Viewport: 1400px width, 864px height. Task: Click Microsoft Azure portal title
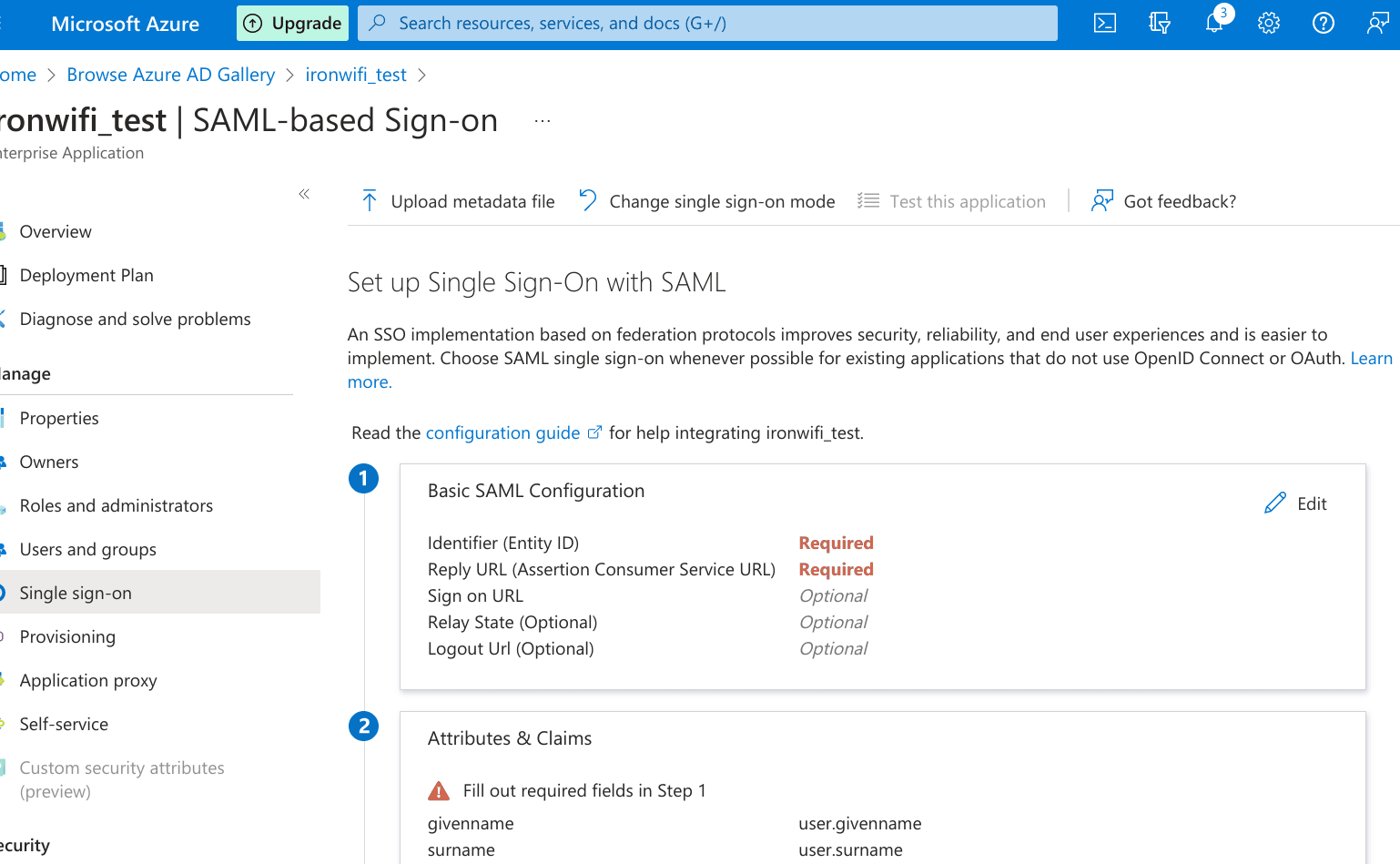[125, 24]
